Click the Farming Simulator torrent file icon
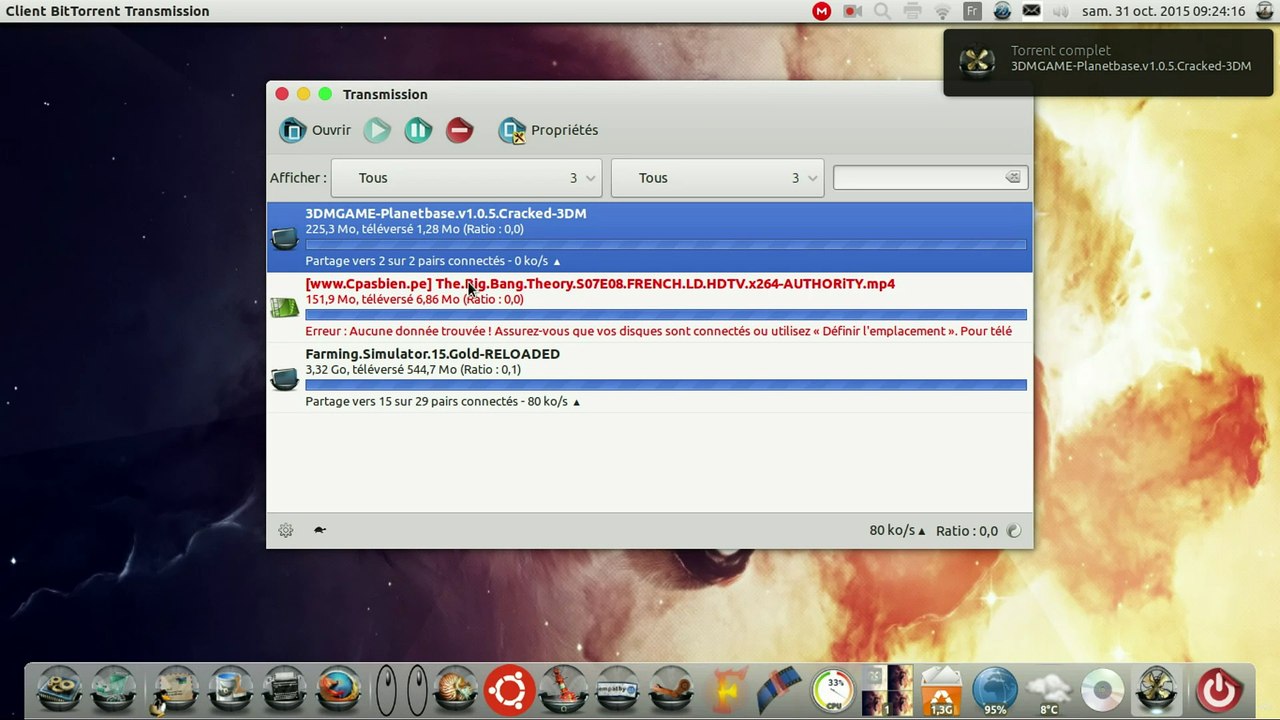 tap(285, 378)
